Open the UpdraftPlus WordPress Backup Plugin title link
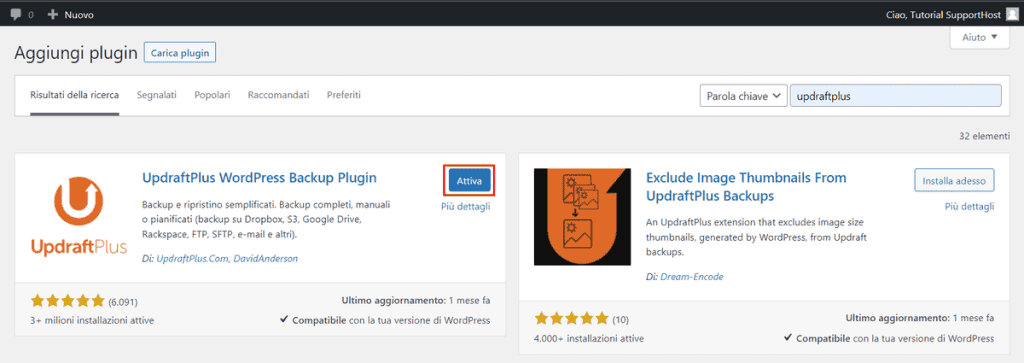The height and width of the screenshot is (363, 1024). [259, 178]
